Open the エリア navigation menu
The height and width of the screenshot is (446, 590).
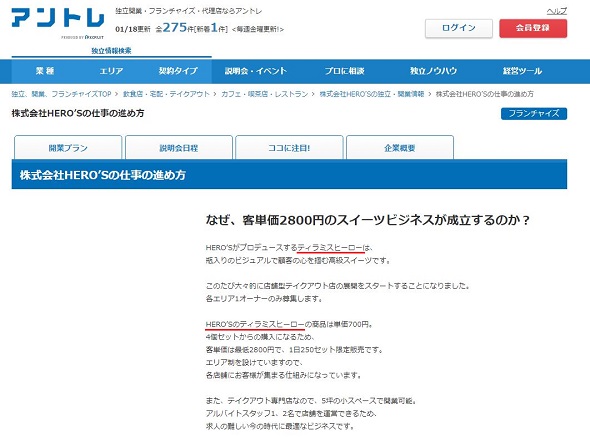point(111,71)
